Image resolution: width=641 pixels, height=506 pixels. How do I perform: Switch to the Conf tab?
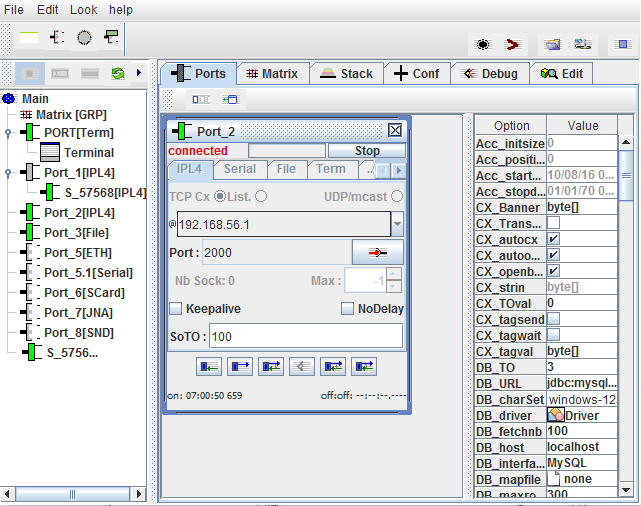pos(417,74)
